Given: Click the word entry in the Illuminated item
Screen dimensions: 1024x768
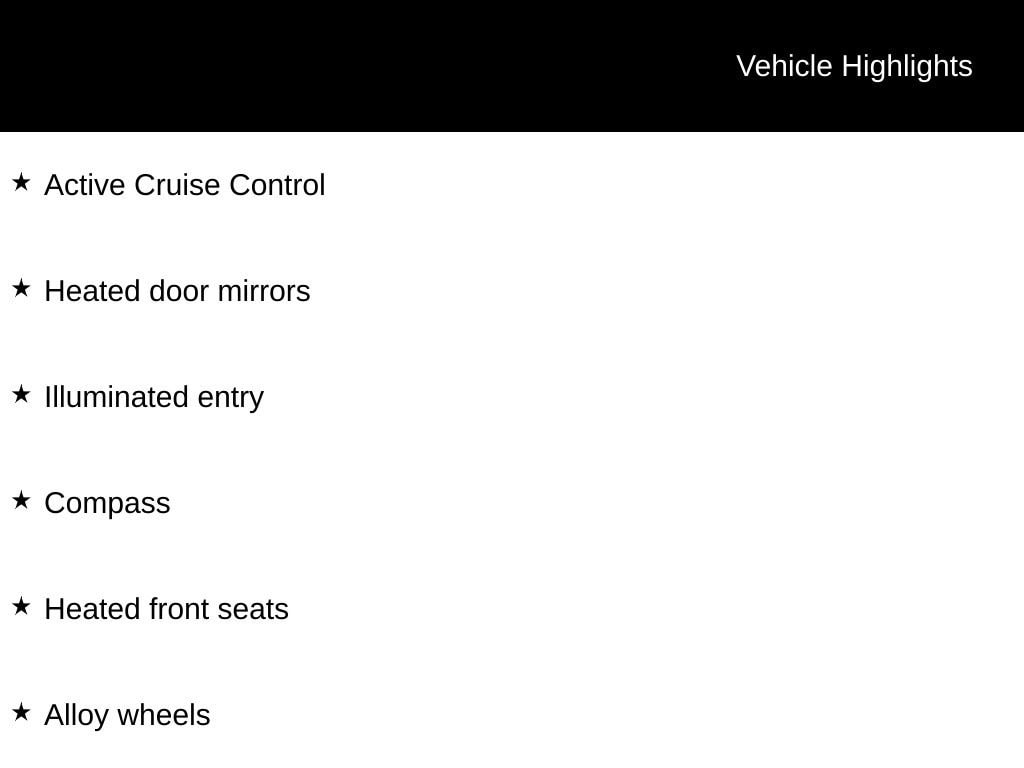Looking at the screenshot, I should (x=231, y=398).
